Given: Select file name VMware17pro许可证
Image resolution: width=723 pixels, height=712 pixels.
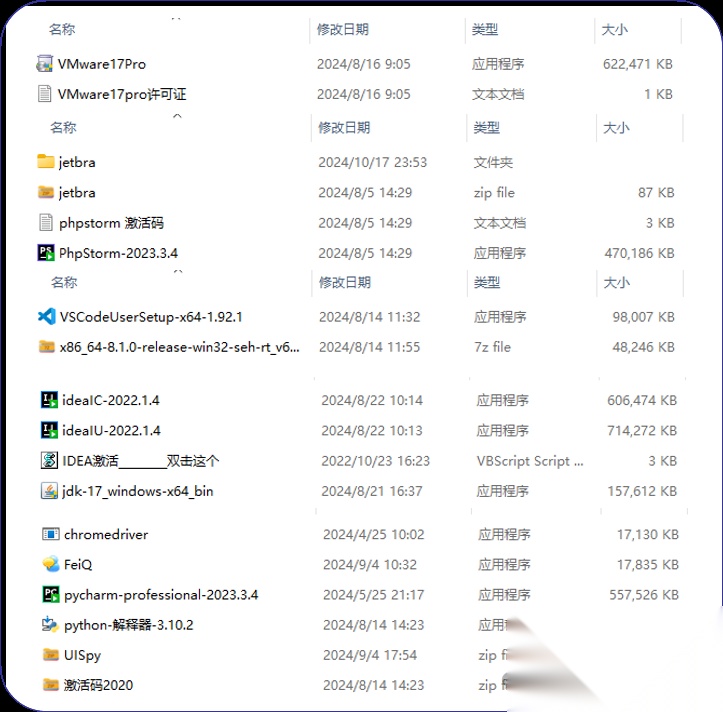Looking at the screenshot, I should tap(122, 94).
